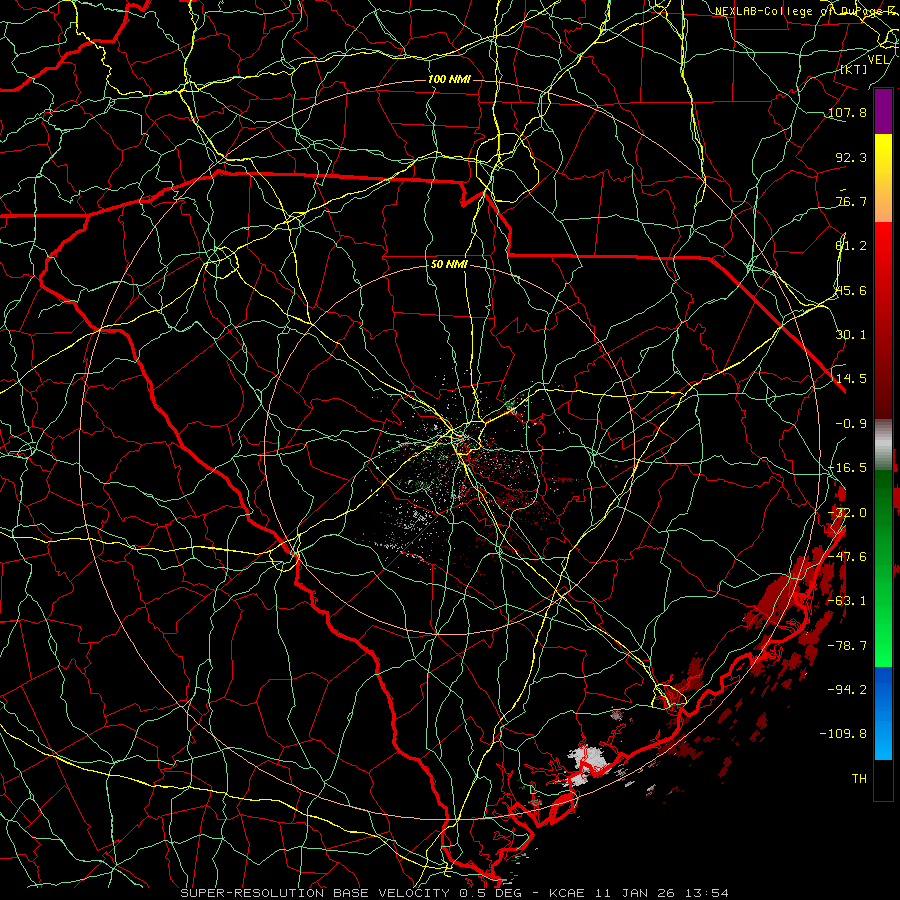Image resolution: width=900 pixels, height=900 pixels.
Task: Pick the red segment of the velocity scale
Action: click(x=883, y=320)
